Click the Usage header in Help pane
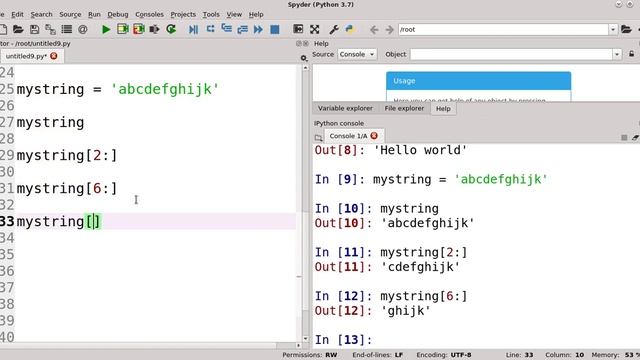Image resolution: width=640 pixels, height=360 pixels. [x=478, y=81]
